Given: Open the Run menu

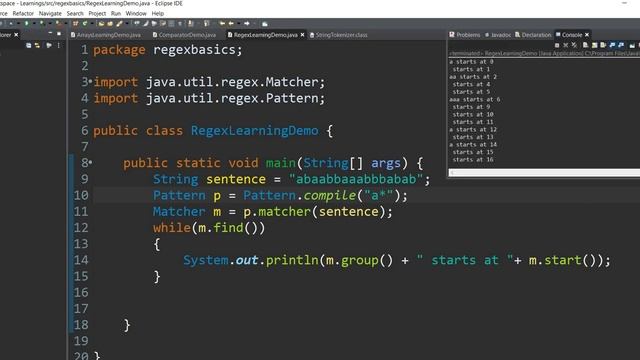Looking at the screenshot, I should [116, 13].
